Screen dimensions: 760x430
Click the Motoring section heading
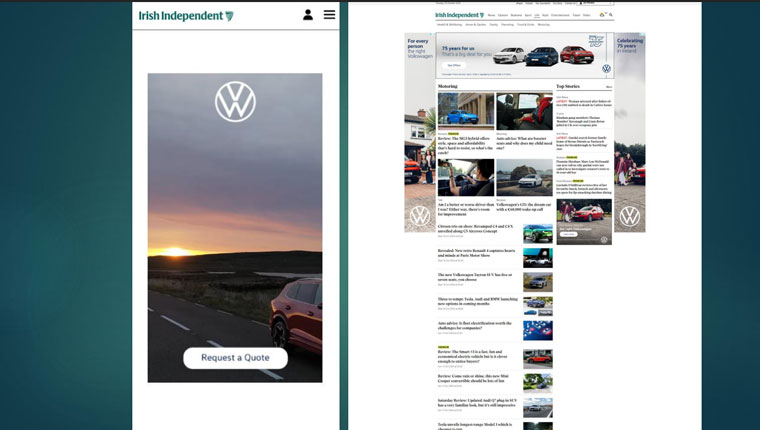click(x=447, y=86)
